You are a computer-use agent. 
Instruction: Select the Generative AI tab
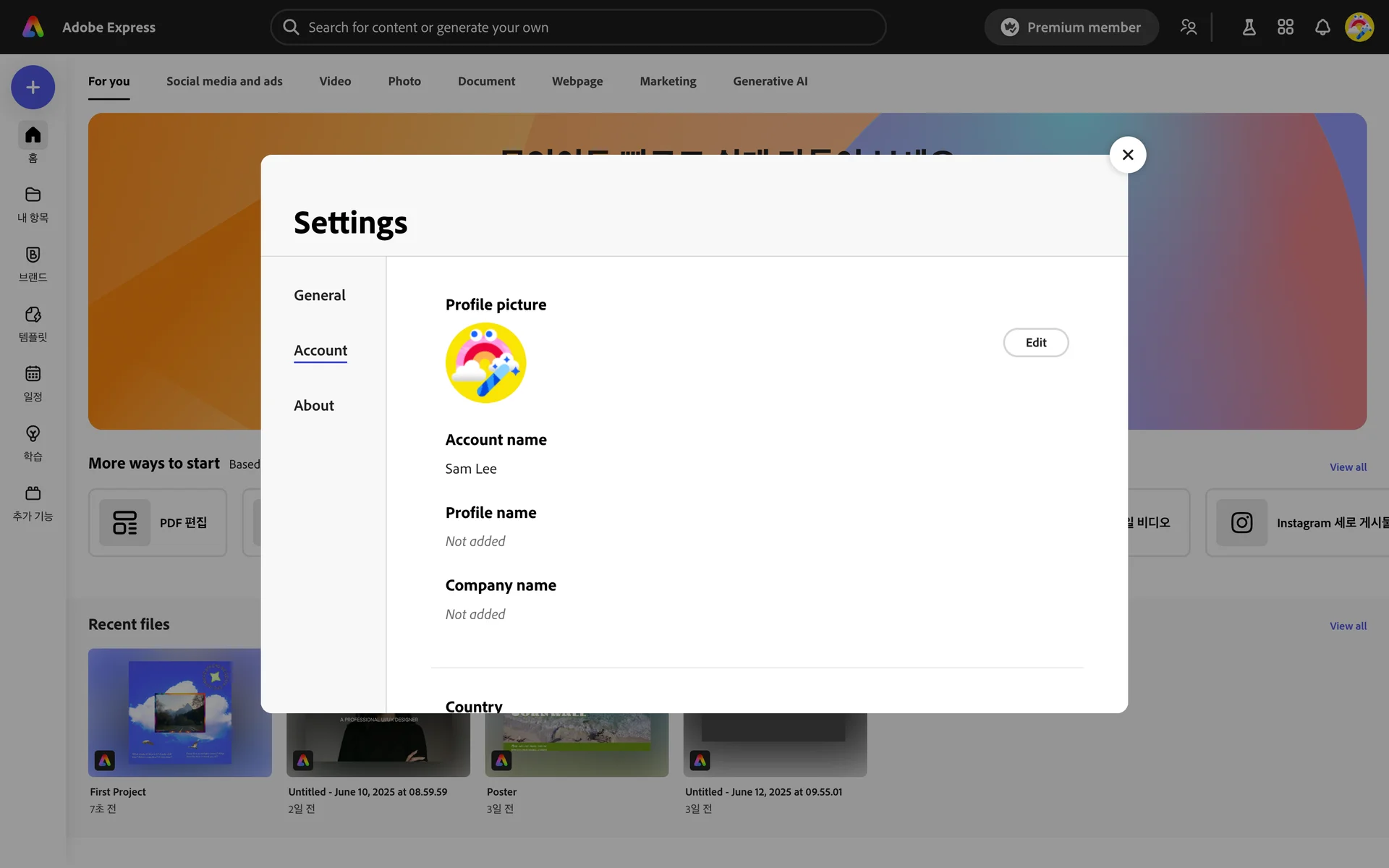tap(770, 81)
